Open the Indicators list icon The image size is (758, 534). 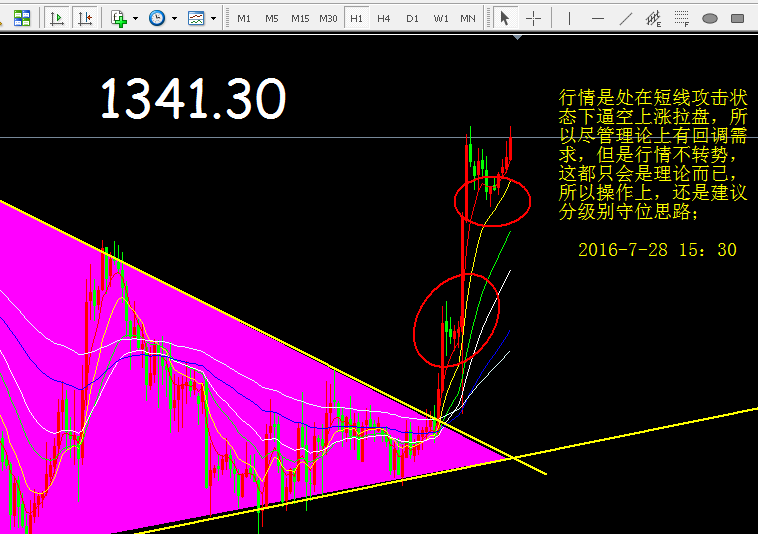119,18
